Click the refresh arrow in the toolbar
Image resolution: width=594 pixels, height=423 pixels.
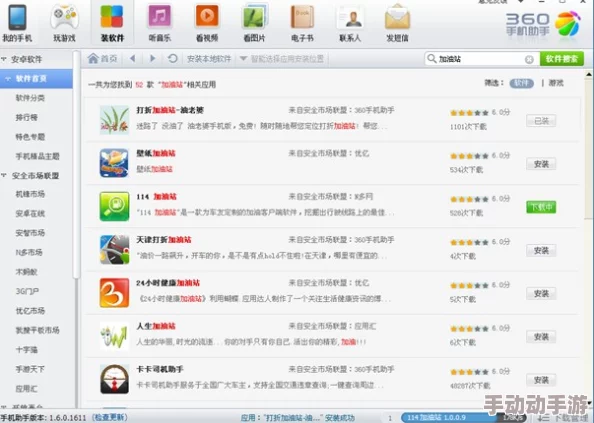point(172,59)
